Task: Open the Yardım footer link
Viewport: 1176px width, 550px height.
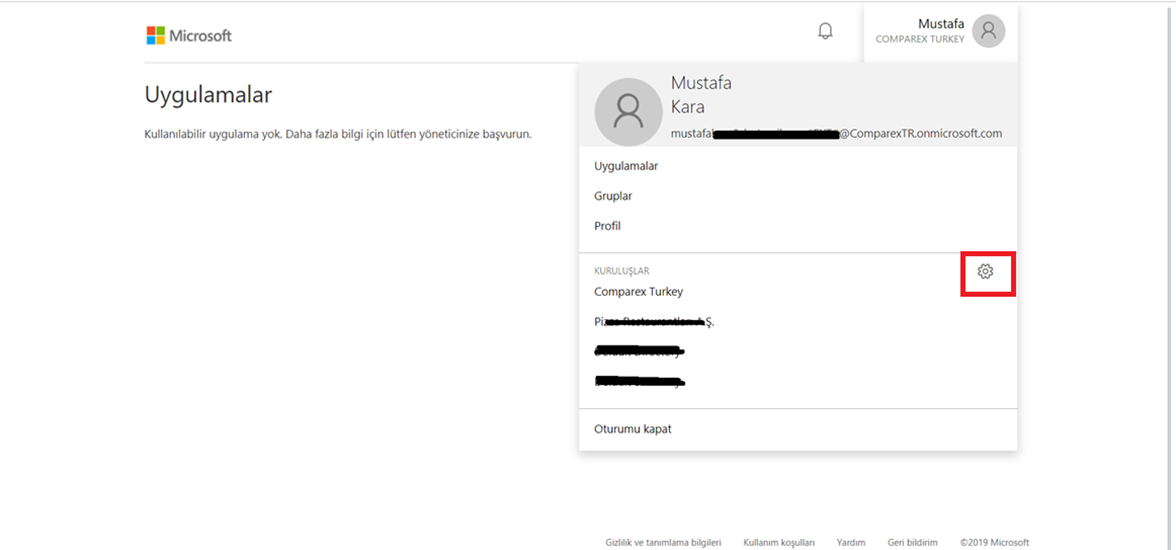Action: click(851, 542)
